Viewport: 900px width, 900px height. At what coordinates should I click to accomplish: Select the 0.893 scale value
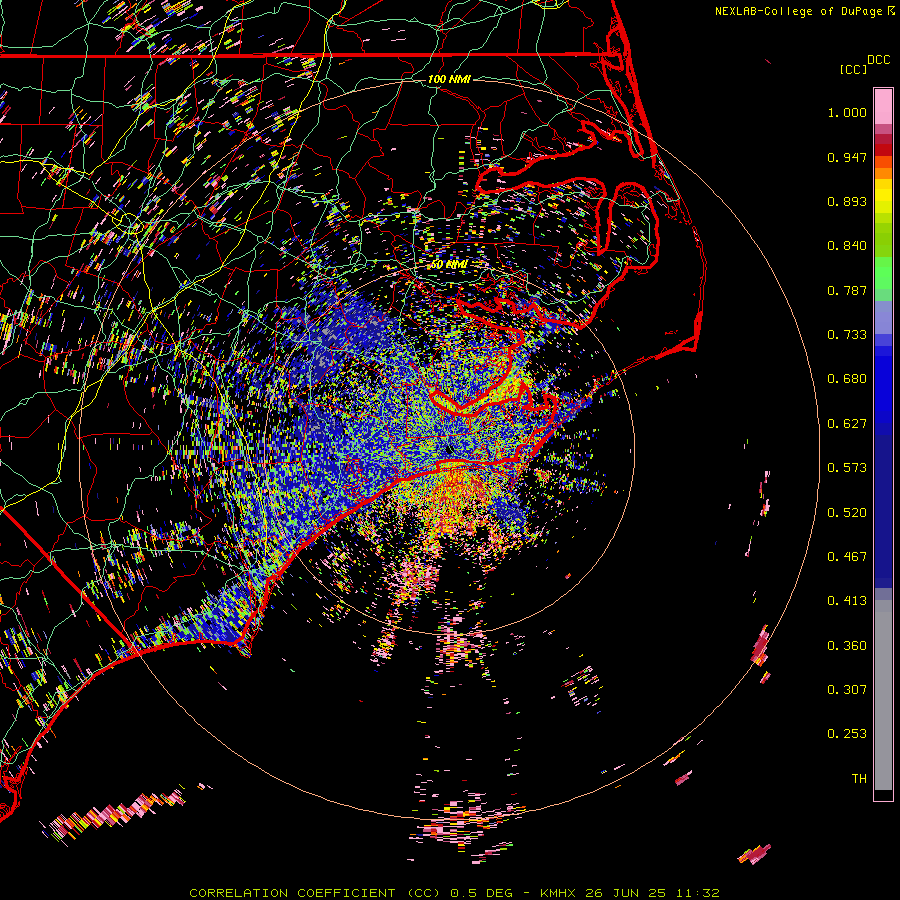pyautogui.click(x=847, y=201)
